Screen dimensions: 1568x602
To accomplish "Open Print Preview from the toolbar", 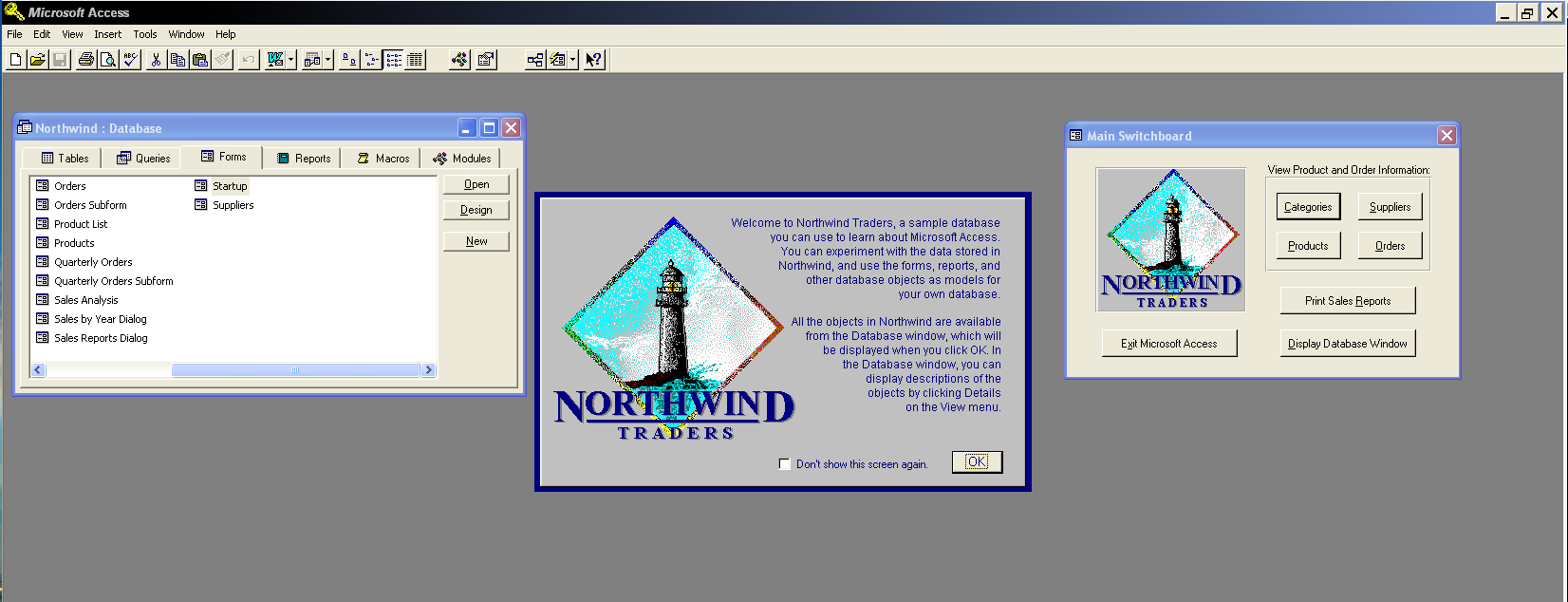I will click(x=108, y=60).
